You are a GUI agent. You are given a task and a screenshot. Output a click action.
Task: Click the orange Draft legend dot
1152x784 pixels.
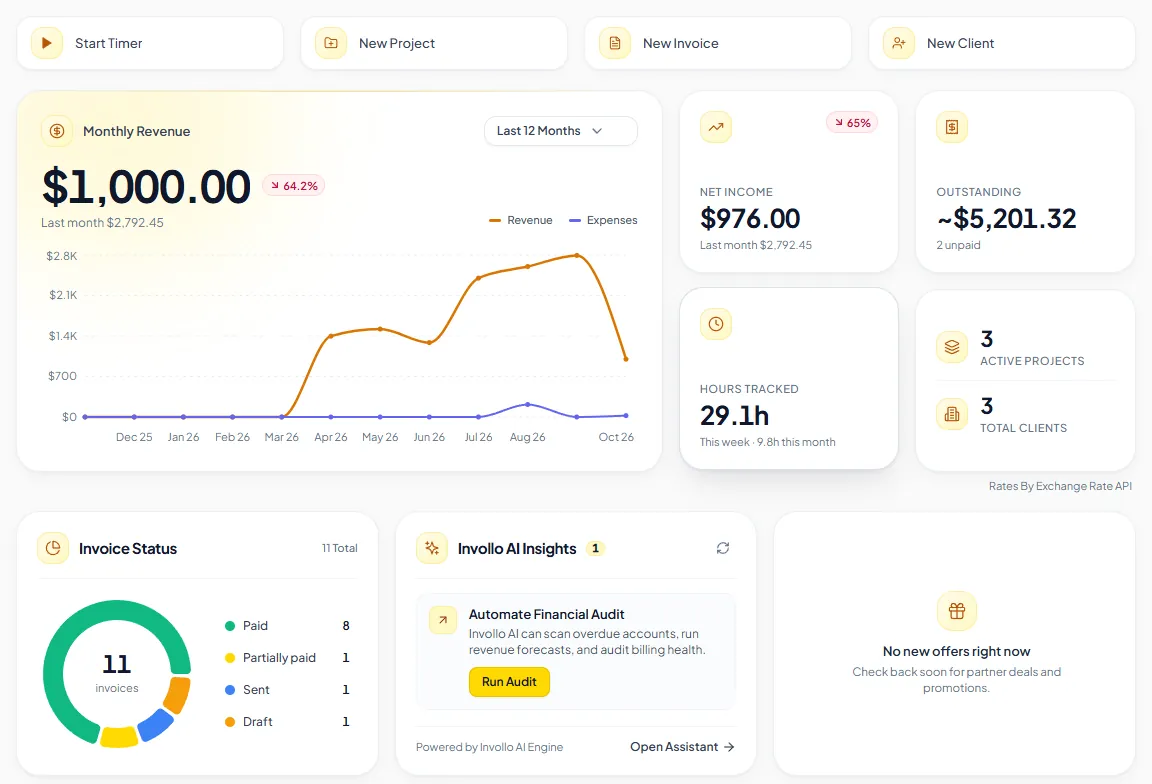click(230, 722)
